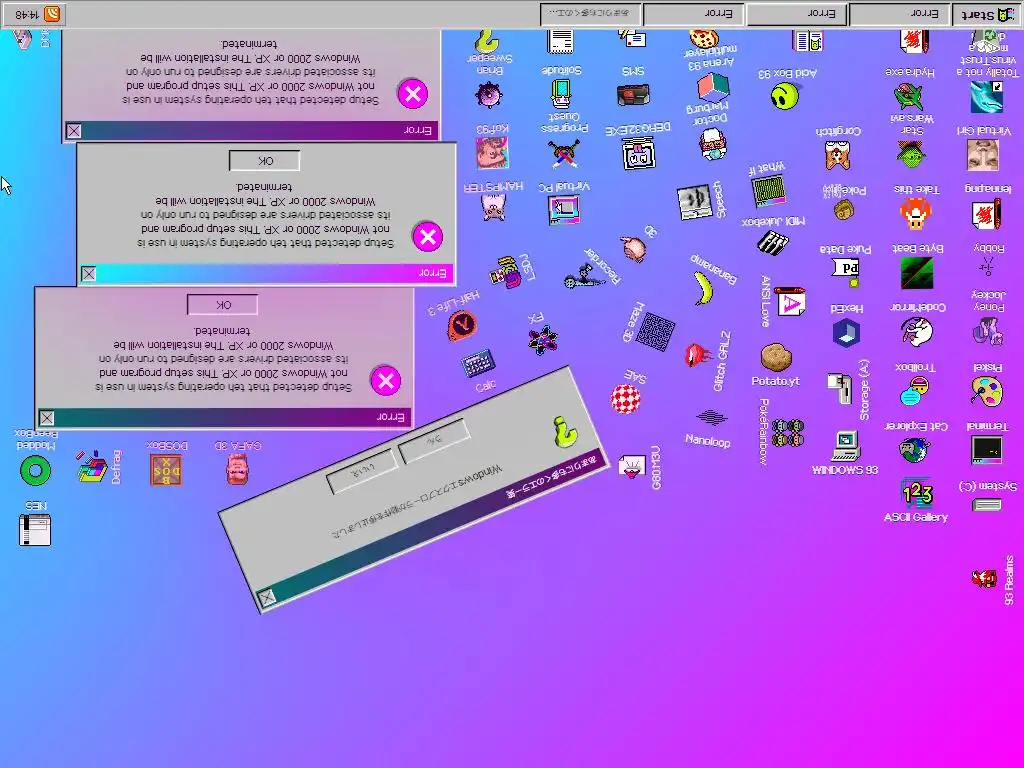Viewport: 1024px width, 768px height.
Task: Launch the HAMPSTER icon
Action: pos(493,208)
